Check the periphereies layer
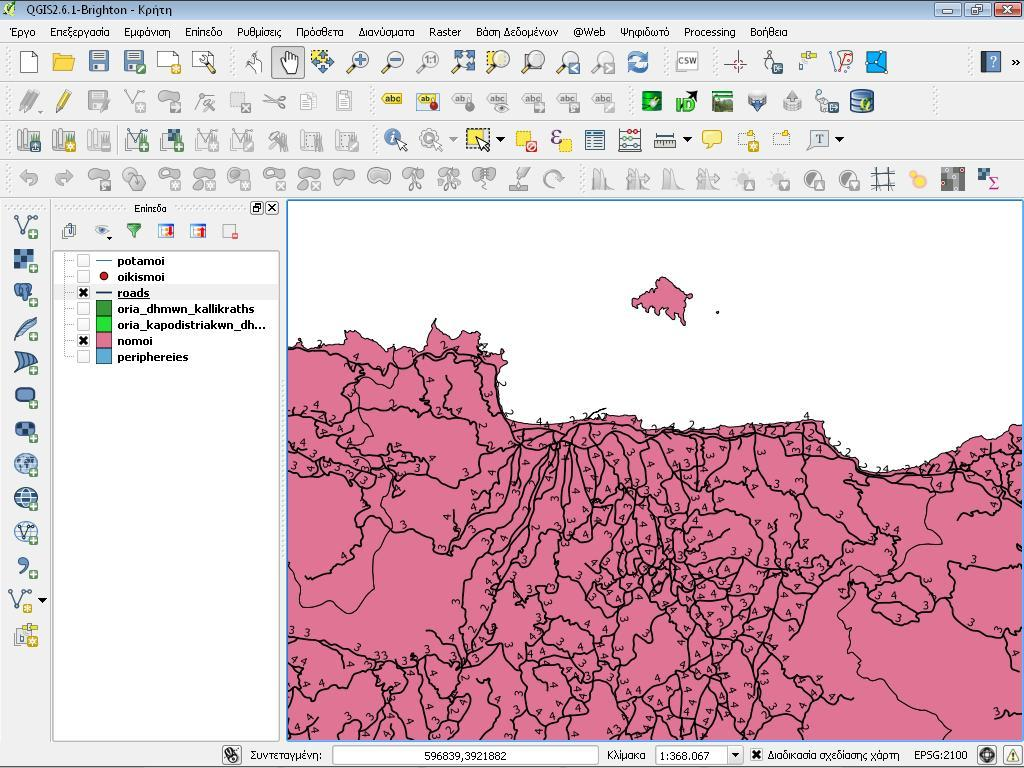 83,357
